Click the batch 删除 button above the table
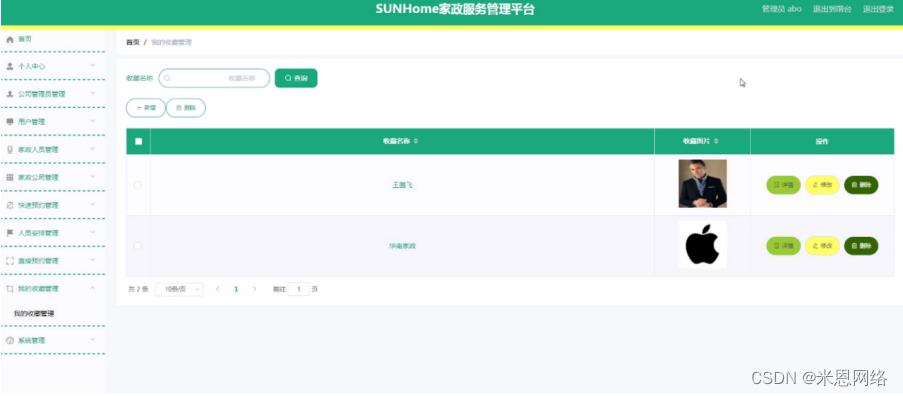Viewport: 903px width, 396px height. point(186,108)
